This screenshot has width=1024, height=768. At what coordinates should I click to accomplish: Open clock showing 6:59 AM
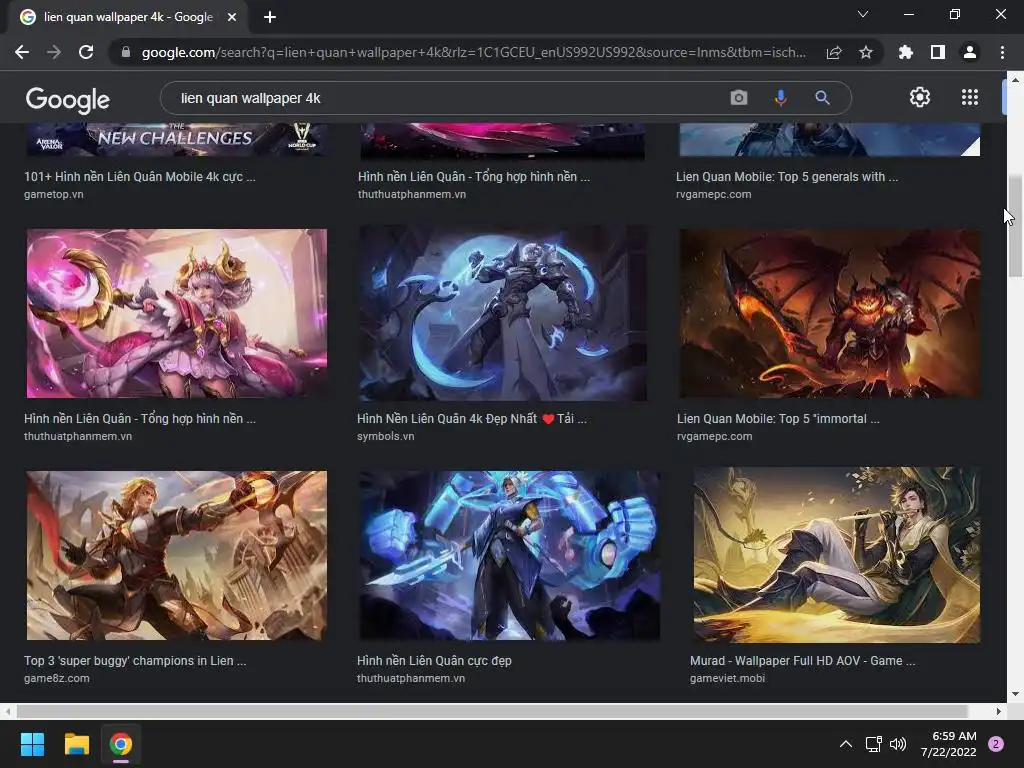click(949, 744)
